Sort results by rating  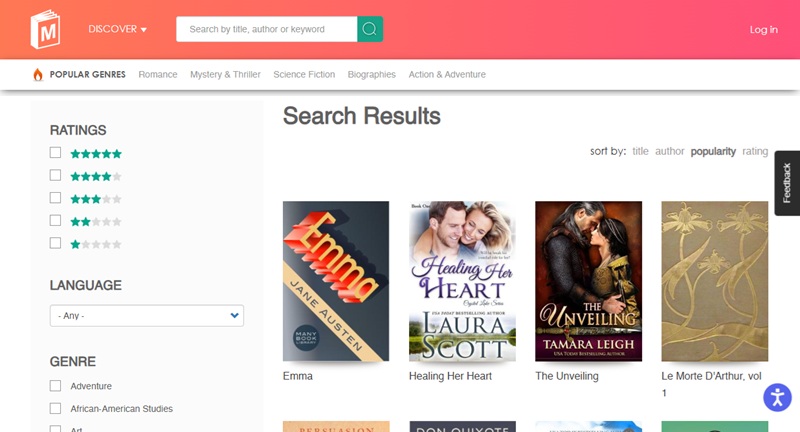coord(755,151)
